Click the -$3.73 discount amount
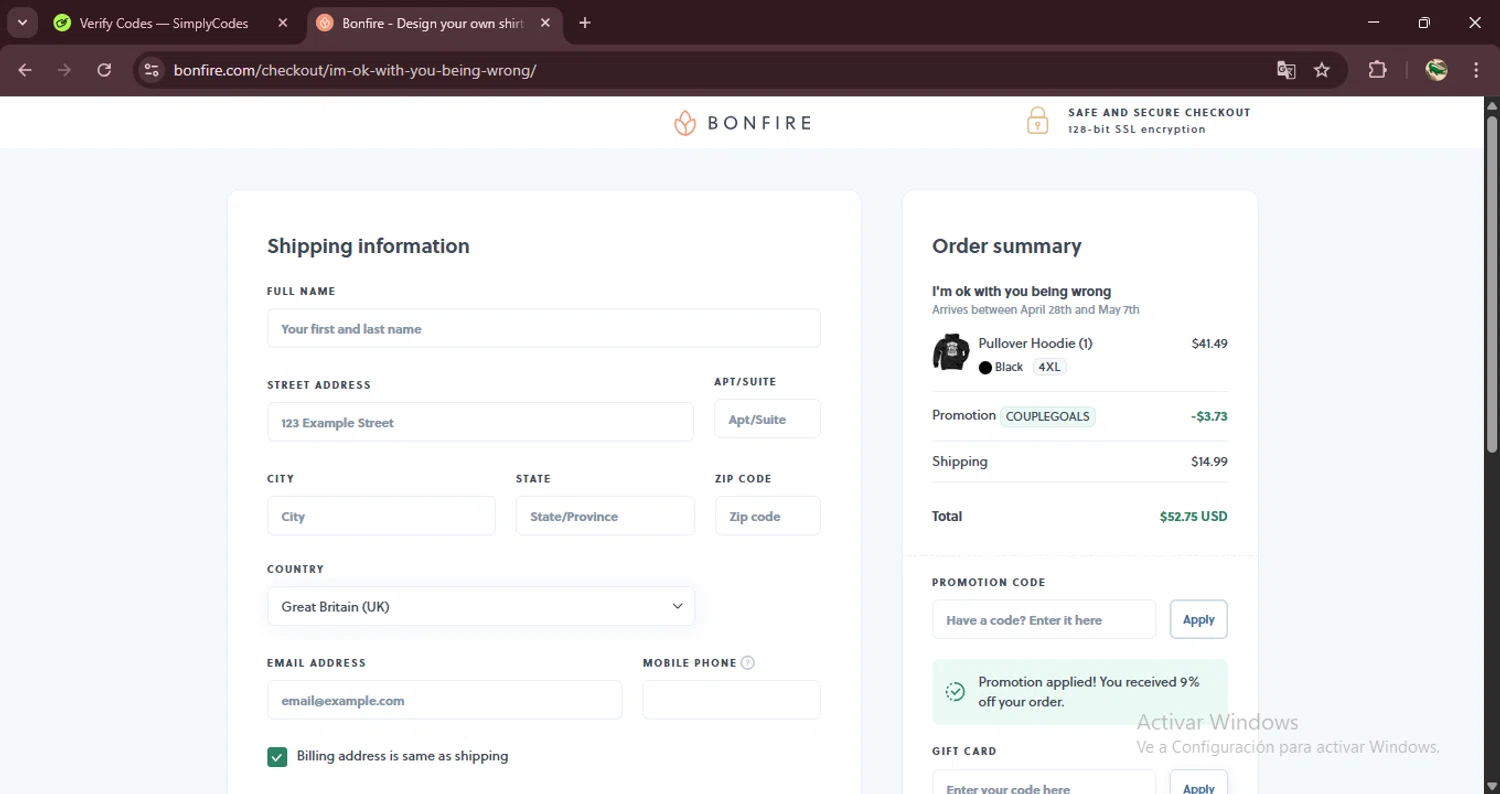Image resolution: width=1500 pixels, height=794 pixels. point(1209,416)
